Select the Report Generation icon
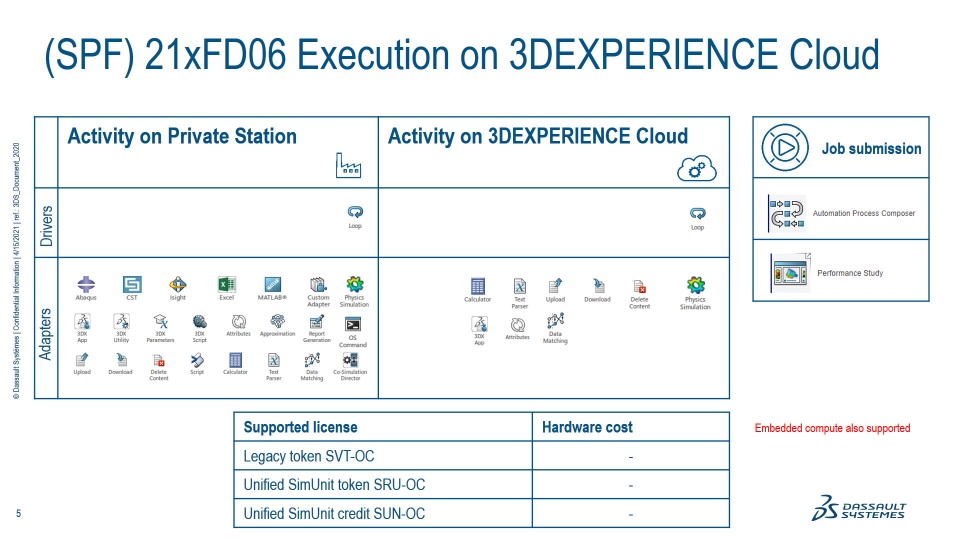Viewport: 960px width, 540px height. [317, 322]
